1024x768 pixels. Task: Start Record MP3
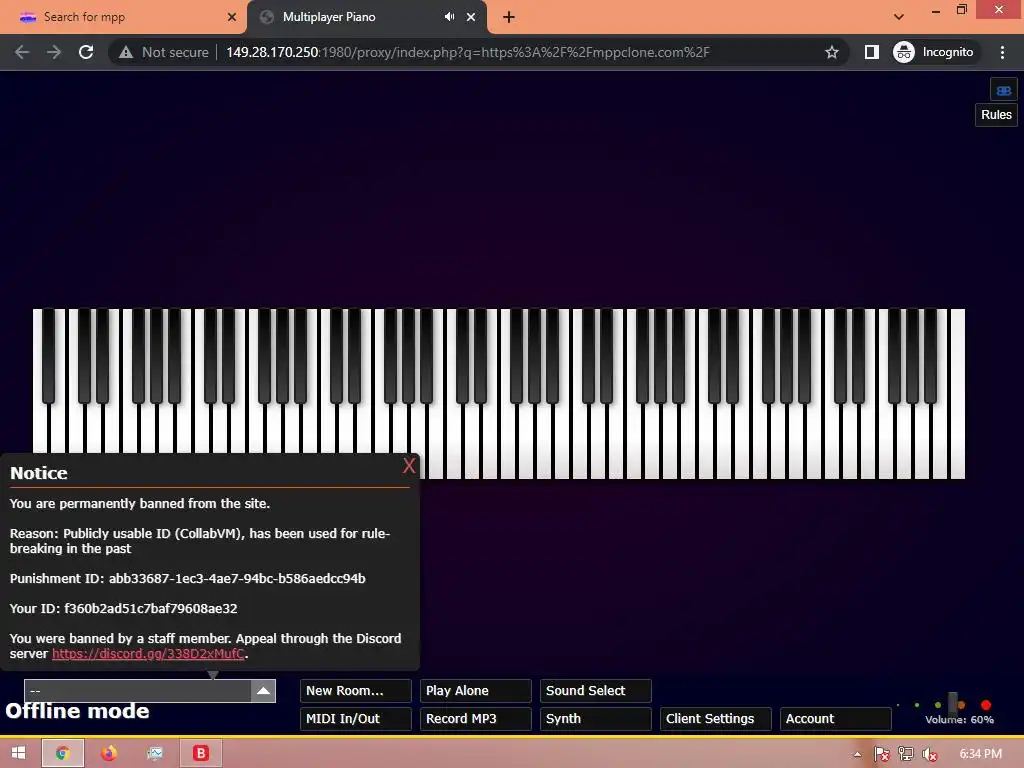point(475,719)
